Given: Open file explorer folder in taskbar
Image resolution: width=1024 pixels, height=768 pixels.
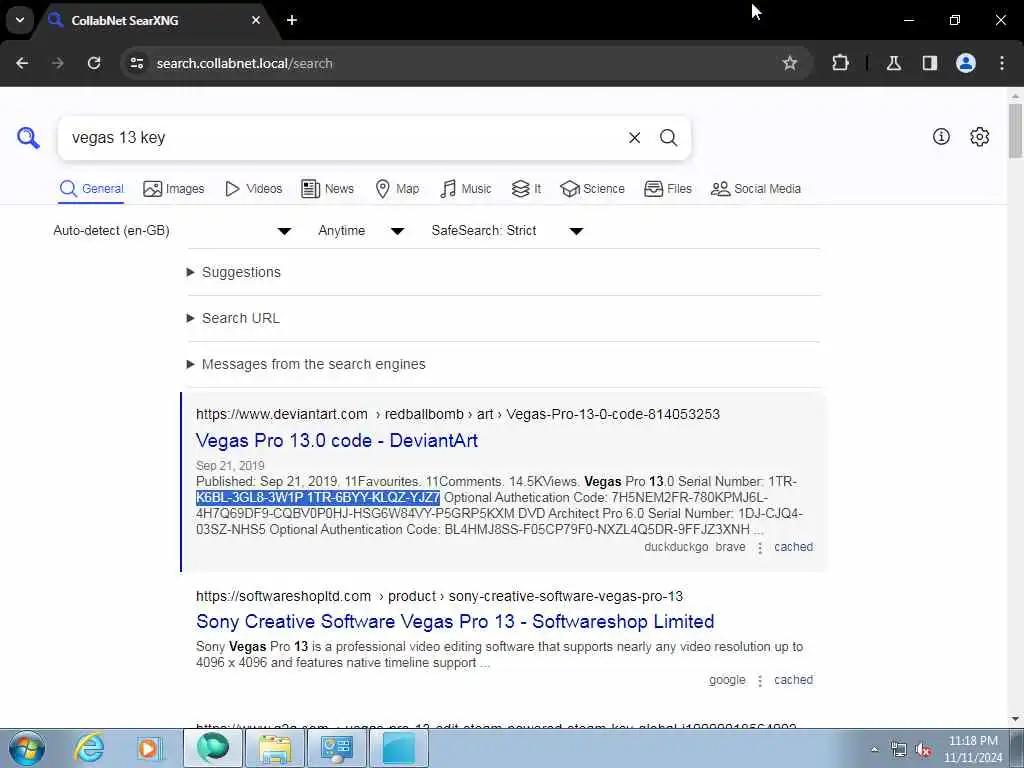Looking at the screenshot, I should click(275, 748).
